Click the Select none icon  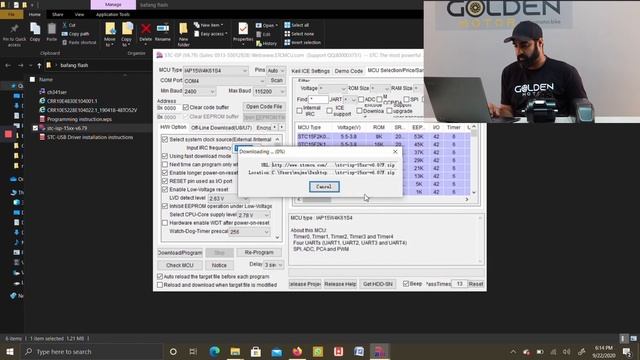click(x=287, y=34)
